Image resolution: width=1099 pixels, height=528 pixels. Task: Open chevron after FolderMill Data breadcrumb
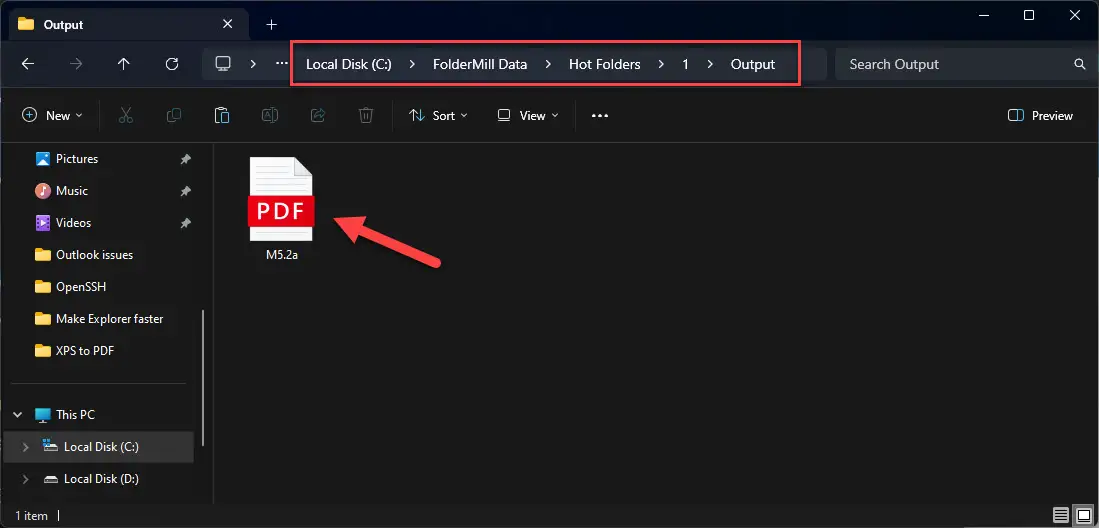(548, 64)
